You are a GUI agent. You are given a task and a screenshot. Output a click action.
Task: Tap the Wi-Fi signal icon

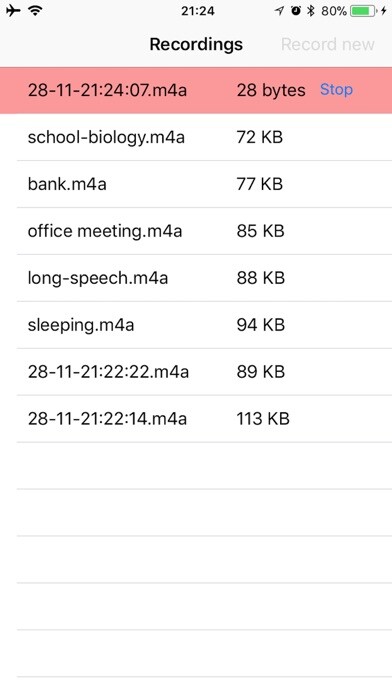(x=36, y=11)
